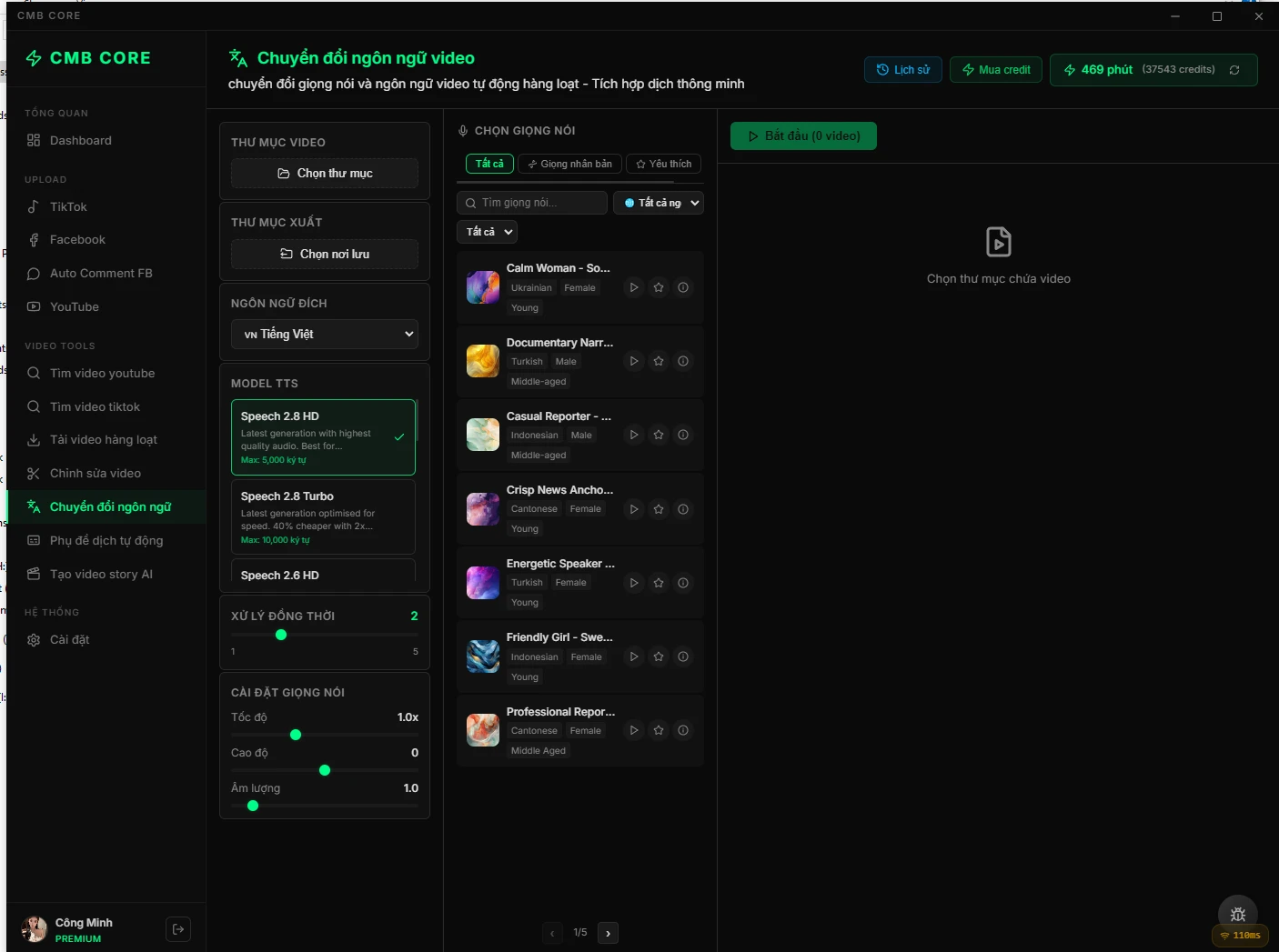
Task: Click the logout icon beside Công Minh
Action: point(178,929)
